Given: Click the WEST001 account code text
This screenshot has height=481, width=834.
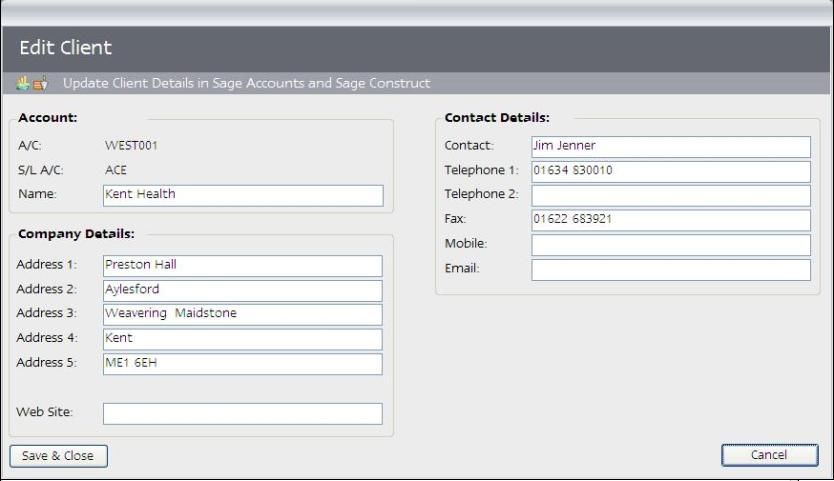Looking at the screenshot, I should point(131,146).
